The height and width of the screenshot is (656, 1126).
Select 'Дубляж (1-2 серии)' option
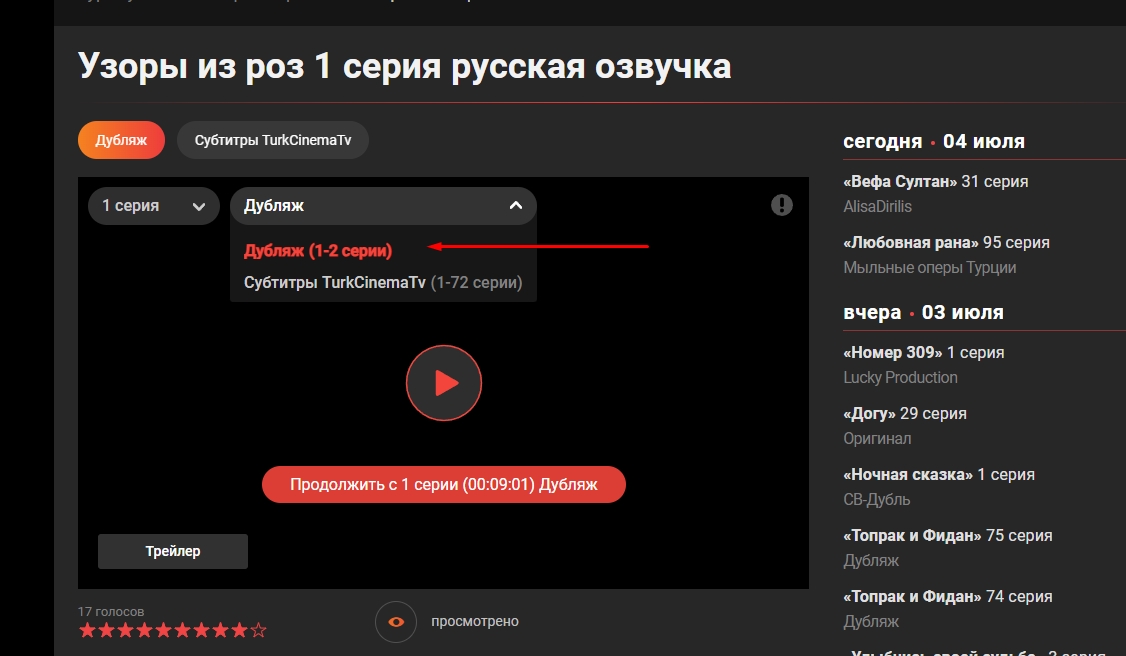(x=318, y=250)
